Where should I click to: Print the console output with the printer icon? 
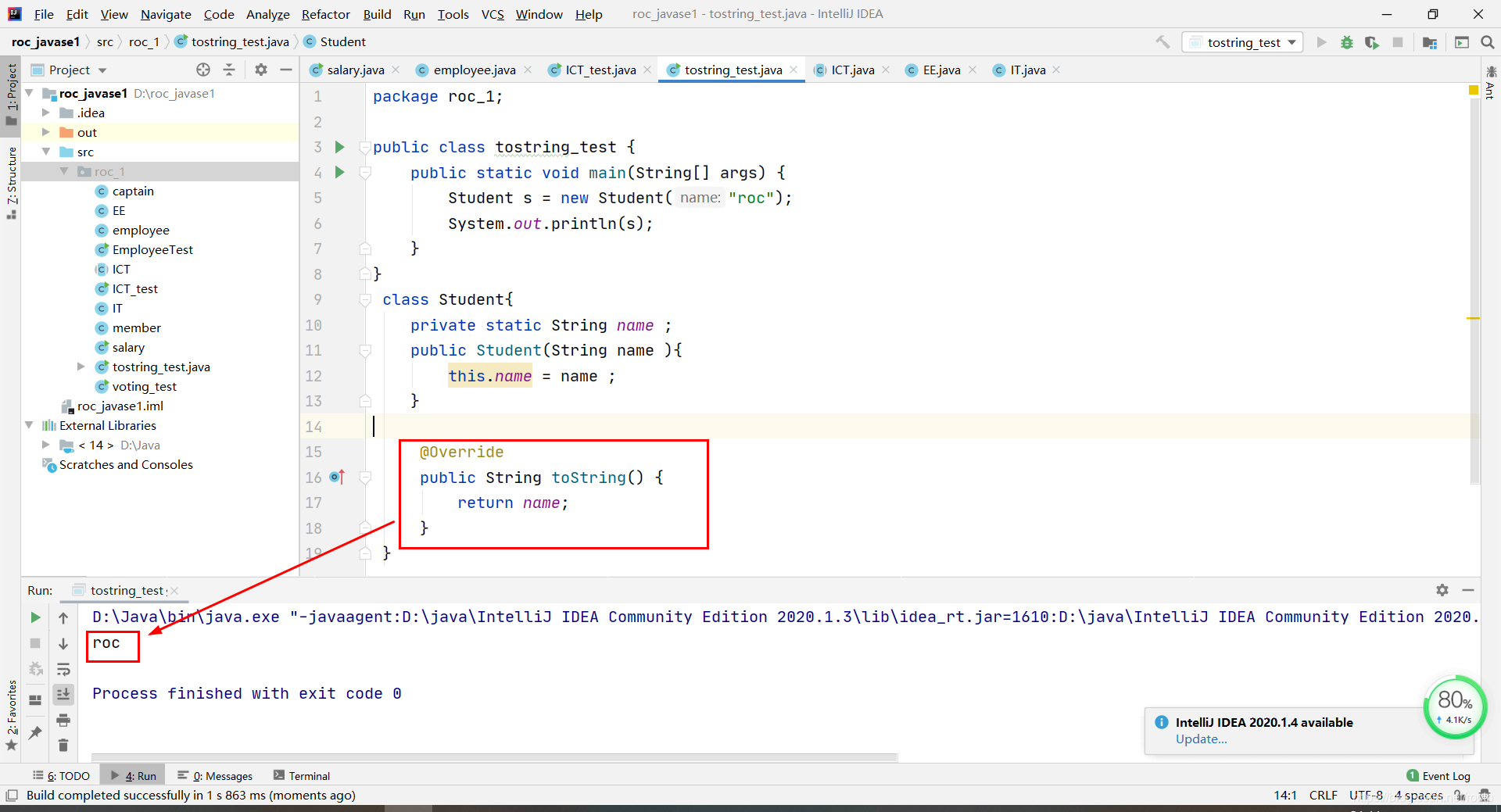[63, 720]
